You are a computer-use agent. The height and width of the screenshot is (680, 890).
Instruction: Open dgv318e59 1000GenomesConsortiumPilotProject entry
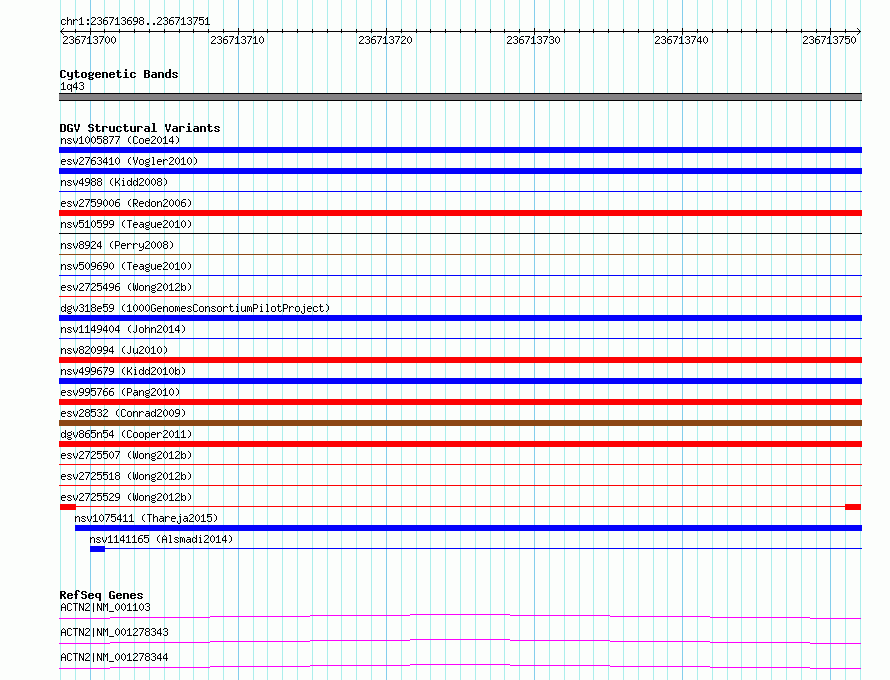[195, 308]
